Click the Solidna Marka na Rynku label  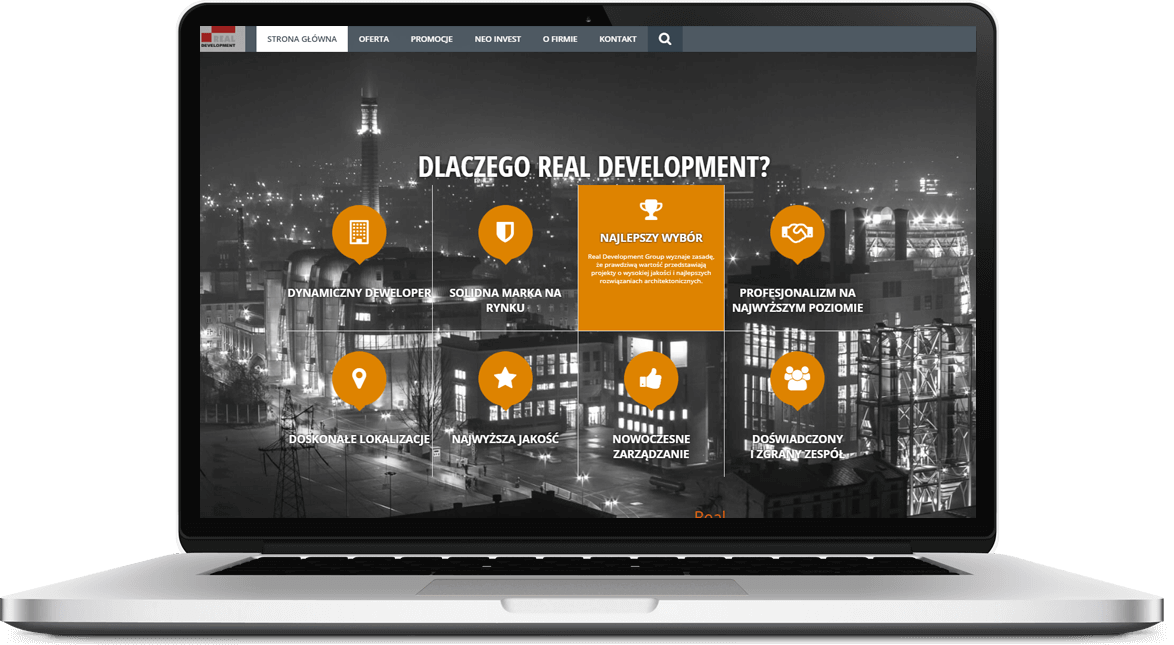tap(505, 300)
